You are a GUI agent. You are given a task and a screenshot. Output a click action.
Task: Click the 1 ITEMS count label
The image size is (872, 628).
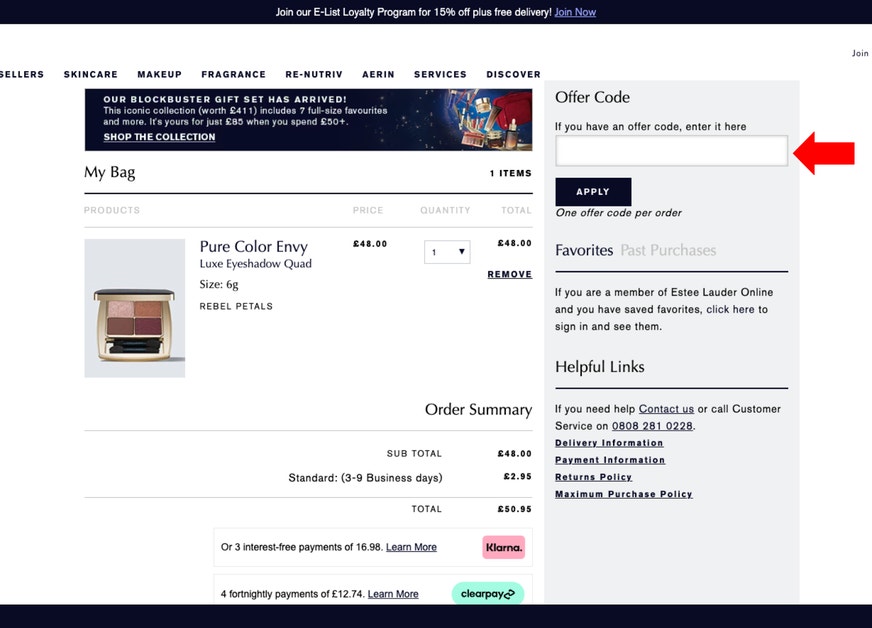point(511,174)
